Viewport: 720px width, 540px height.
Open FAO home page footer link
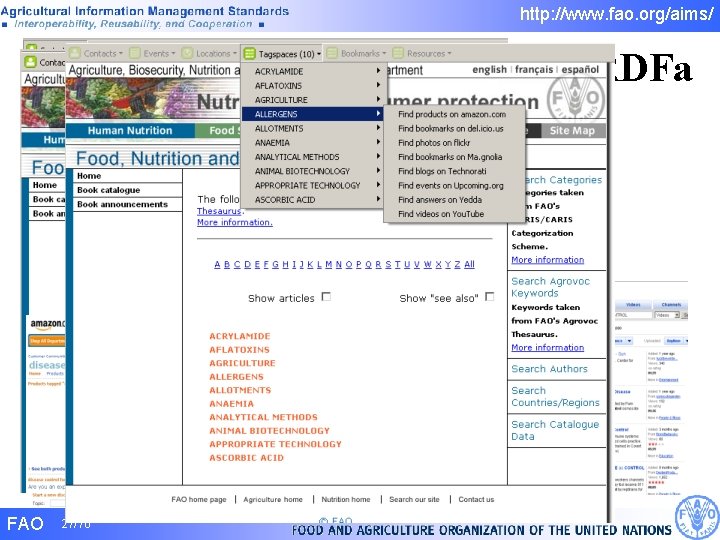(x=199, y=499)
